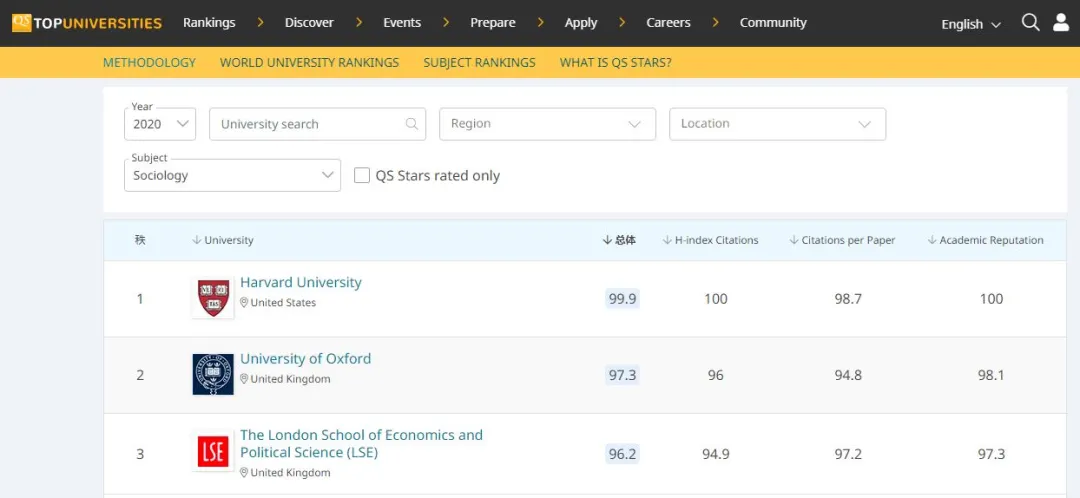Open the Rankings menu
1080x498 pixels.
coord(209,23)
